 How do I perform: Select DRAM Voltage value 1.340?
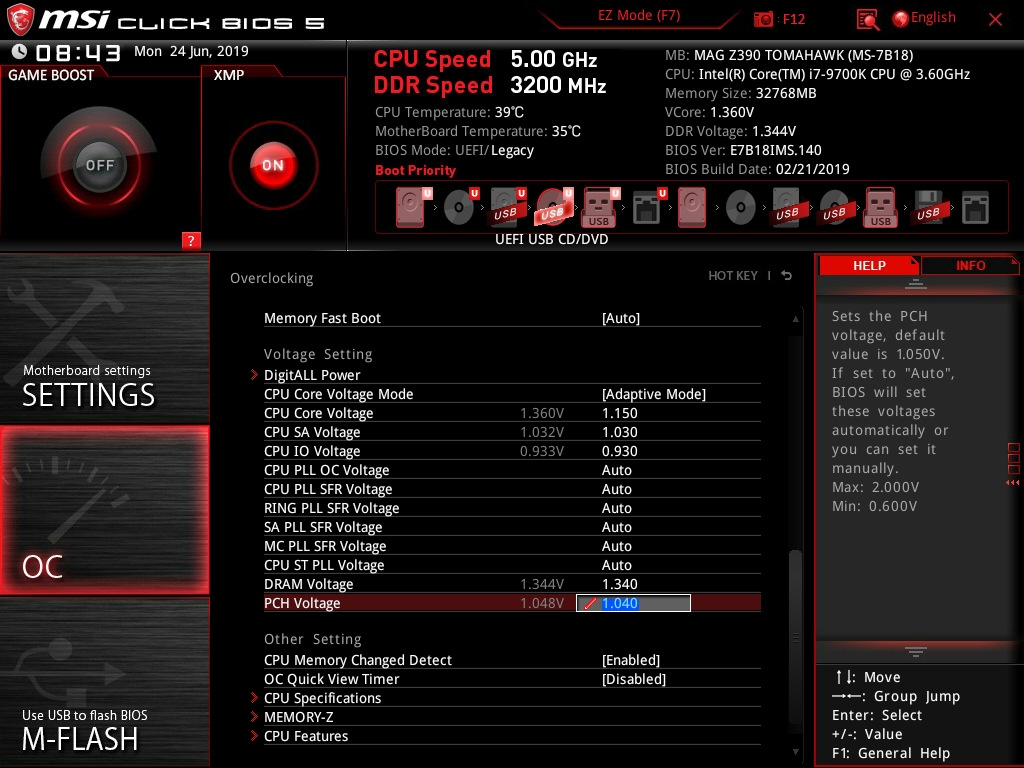pos(620,584)
